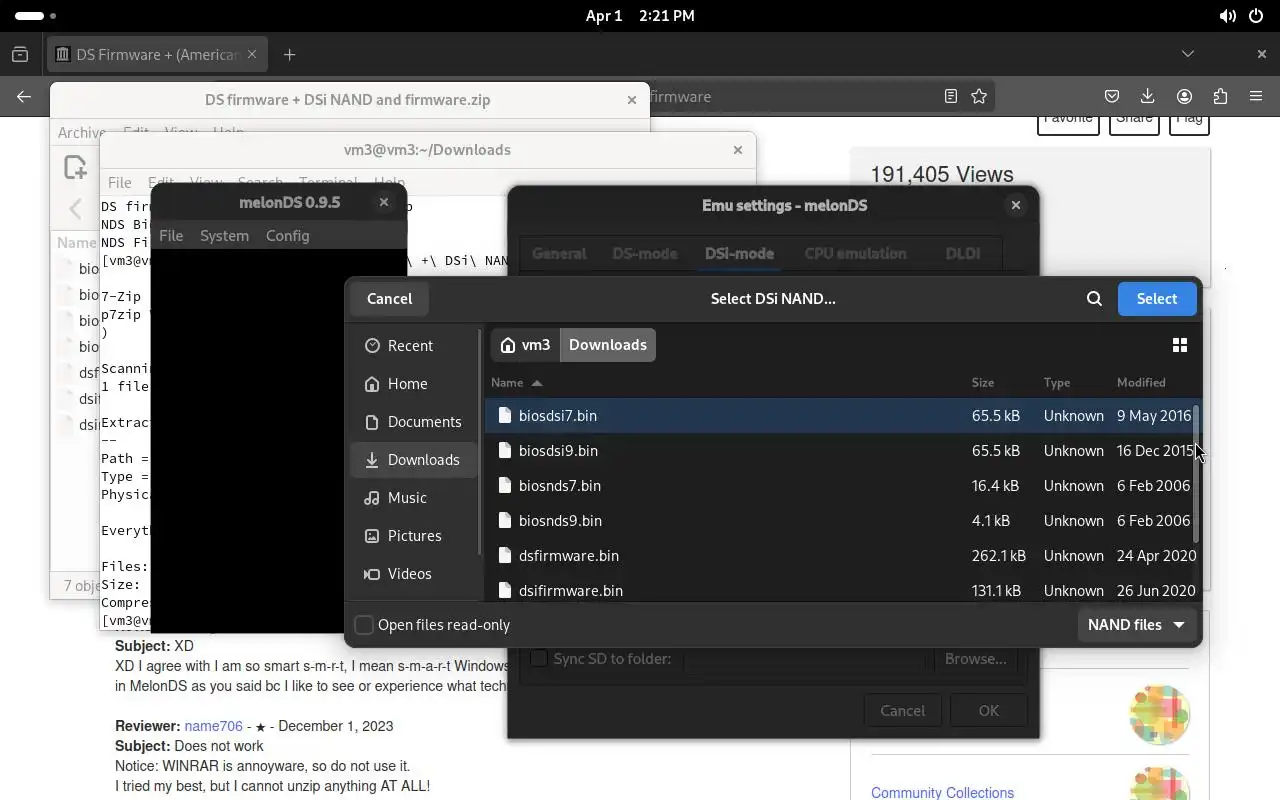Open Documents in sidebar

tap(414, 421)
